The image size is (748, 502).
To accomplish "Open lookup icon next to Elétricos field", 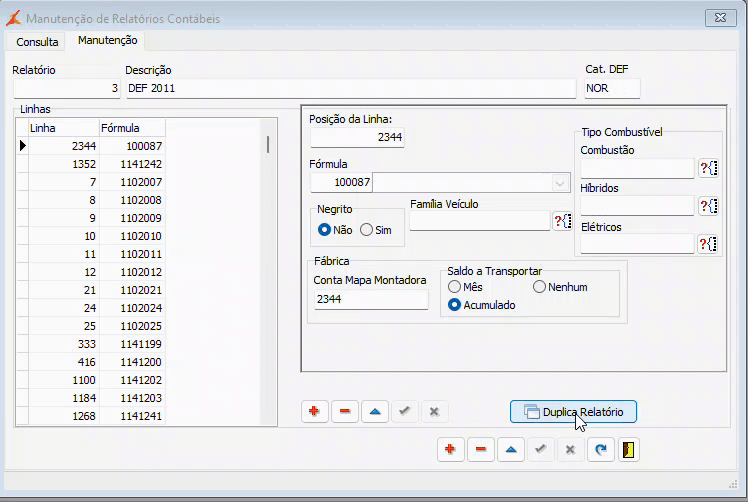I will (x=709, y=244).
